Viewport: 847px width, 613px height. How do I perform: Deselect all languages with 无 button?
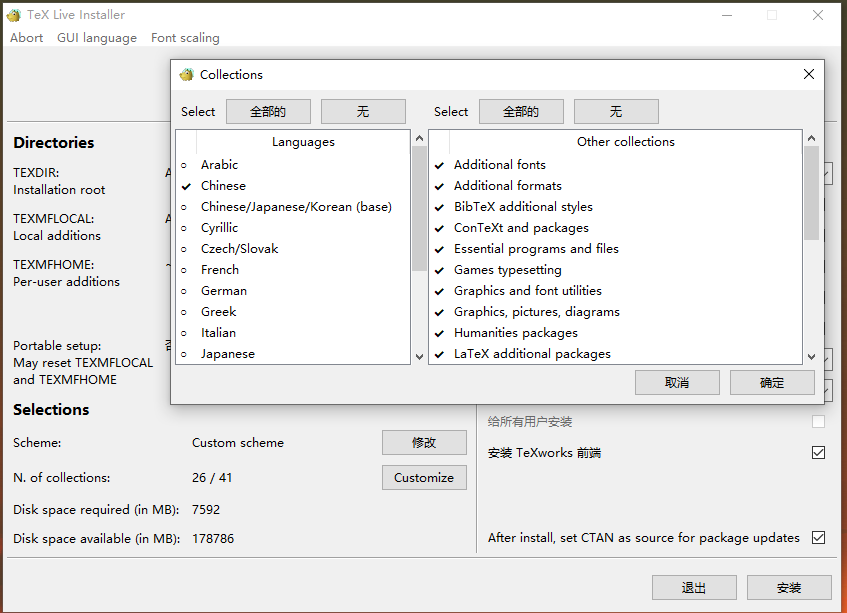pos(363,112)
